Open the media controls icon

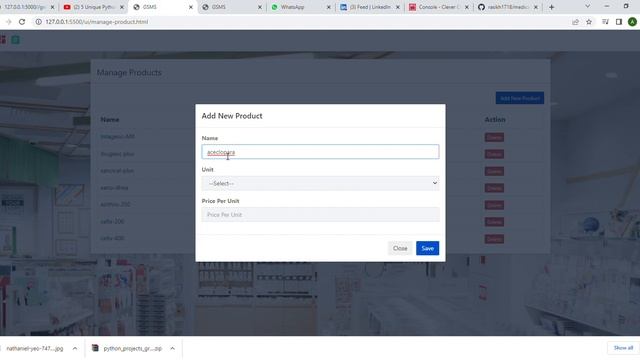click(x=605, y=22)
